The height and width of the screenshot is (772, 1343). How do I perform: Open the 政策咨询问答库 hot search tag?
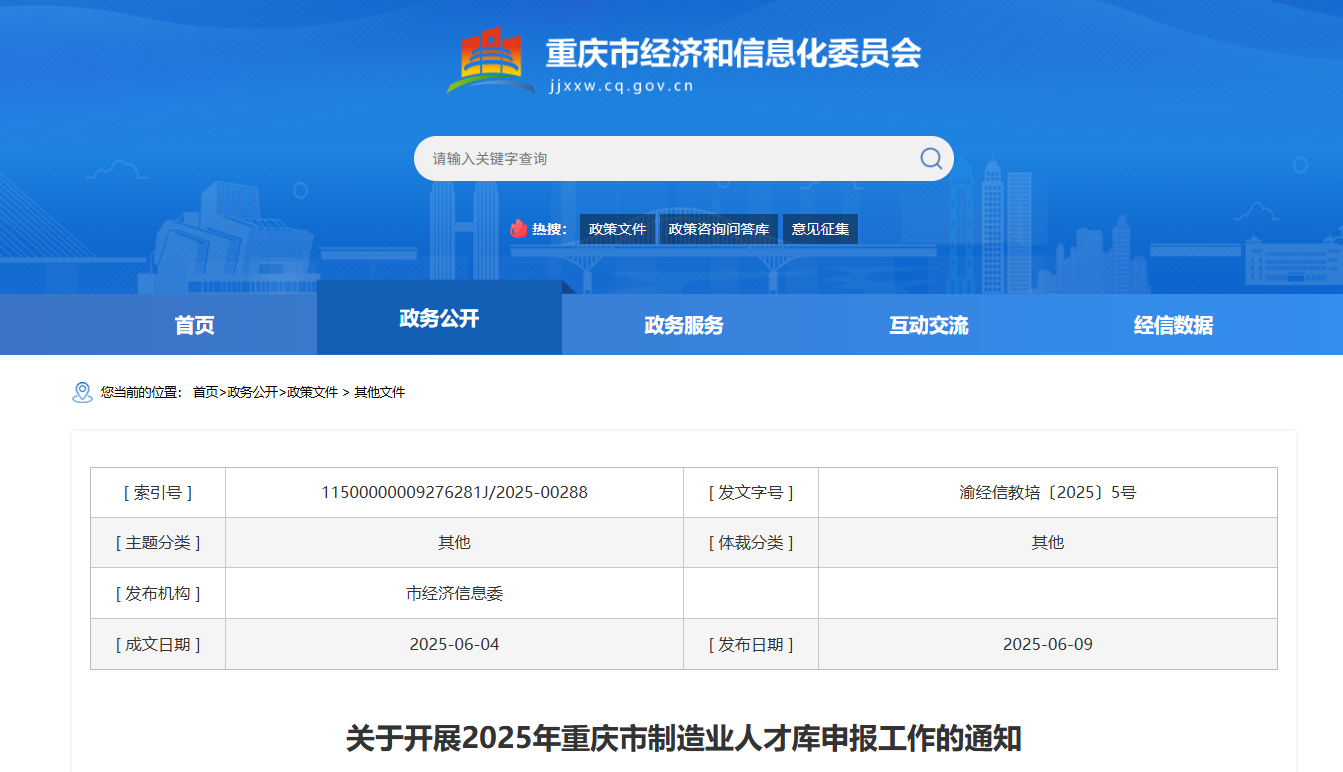[x=718, y=229]
